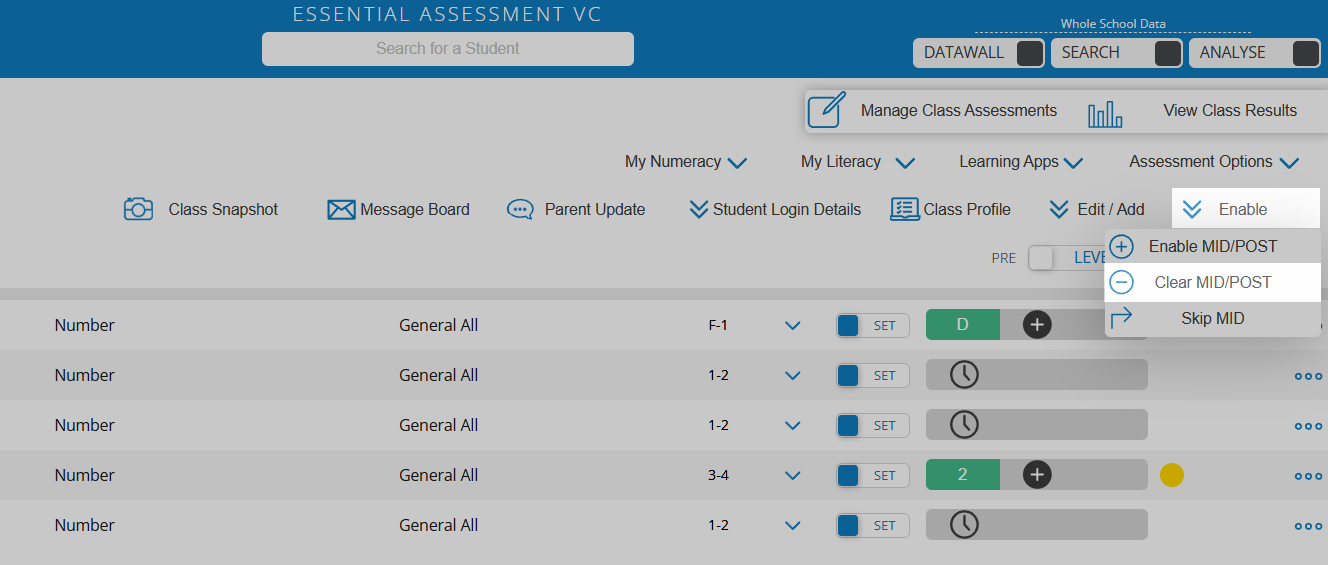Open the ANALYSE whole school data button
Viewport: 1328px width, 565px height.
click(1255, 53)
